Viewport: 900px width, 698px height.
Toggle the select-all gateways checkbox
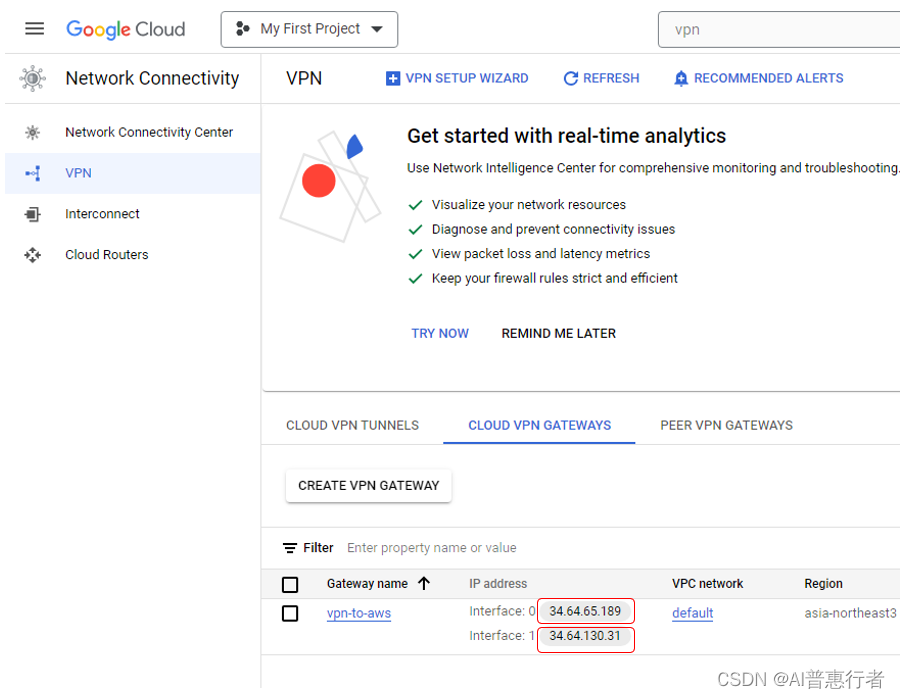click(290, 584)
